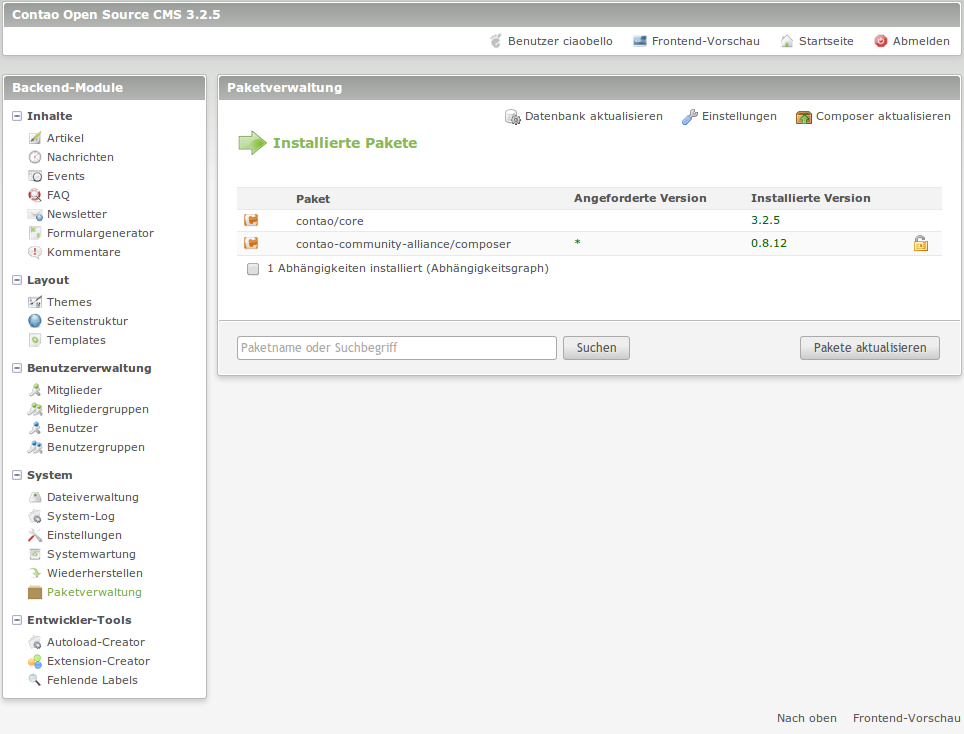Click the Composer aktualisieren icon
Viewport: 964px width, 734px height.
(x=804, y=117)
